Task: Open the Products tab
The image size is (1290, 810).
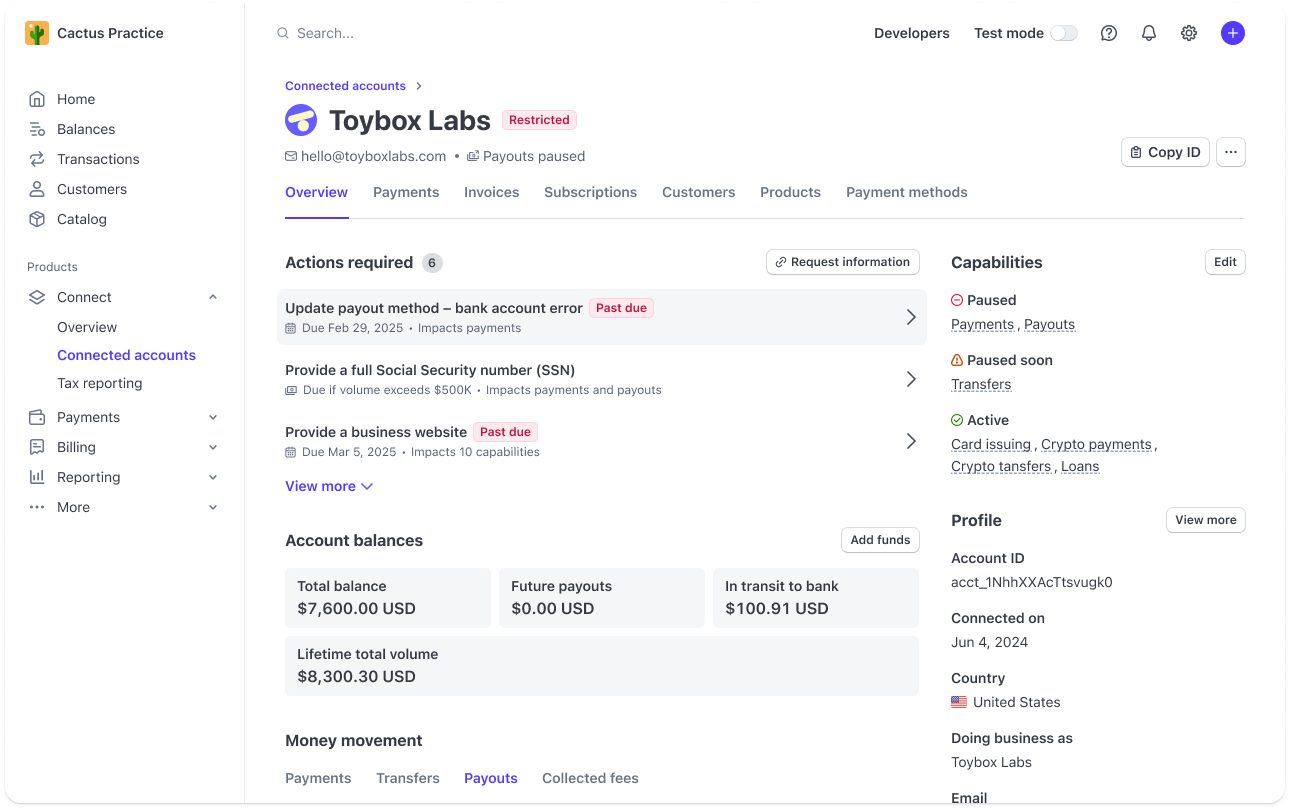Action: pyautogui.click(x=790, y=192)
